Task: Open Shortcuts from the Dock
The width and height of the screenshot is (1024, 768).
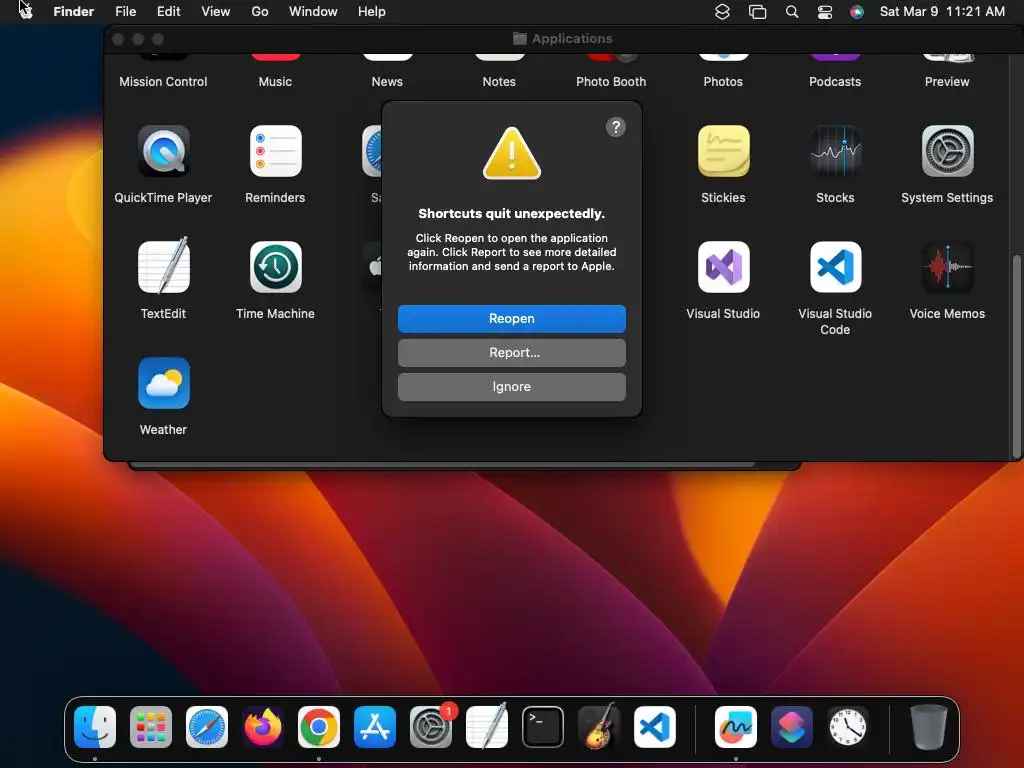Action: [x=792, y=727]
